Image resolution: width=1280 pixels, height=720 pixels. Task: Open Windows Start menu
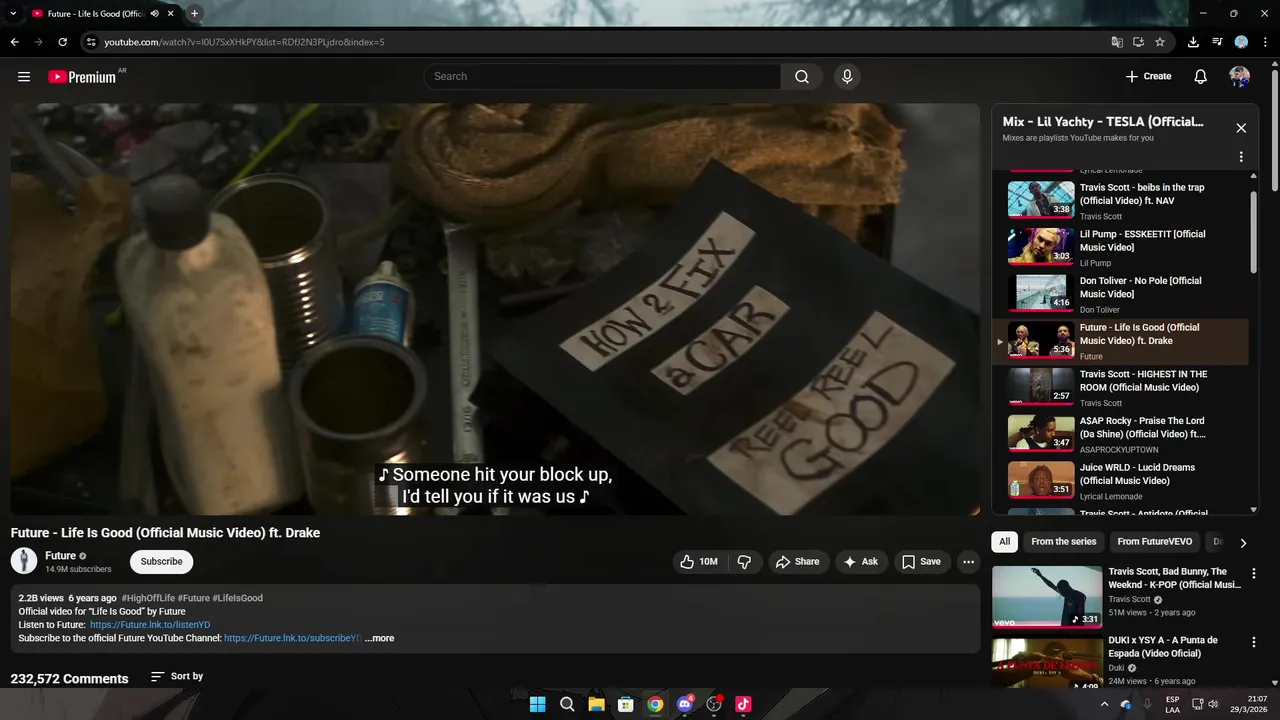click(x=537, y=704)
